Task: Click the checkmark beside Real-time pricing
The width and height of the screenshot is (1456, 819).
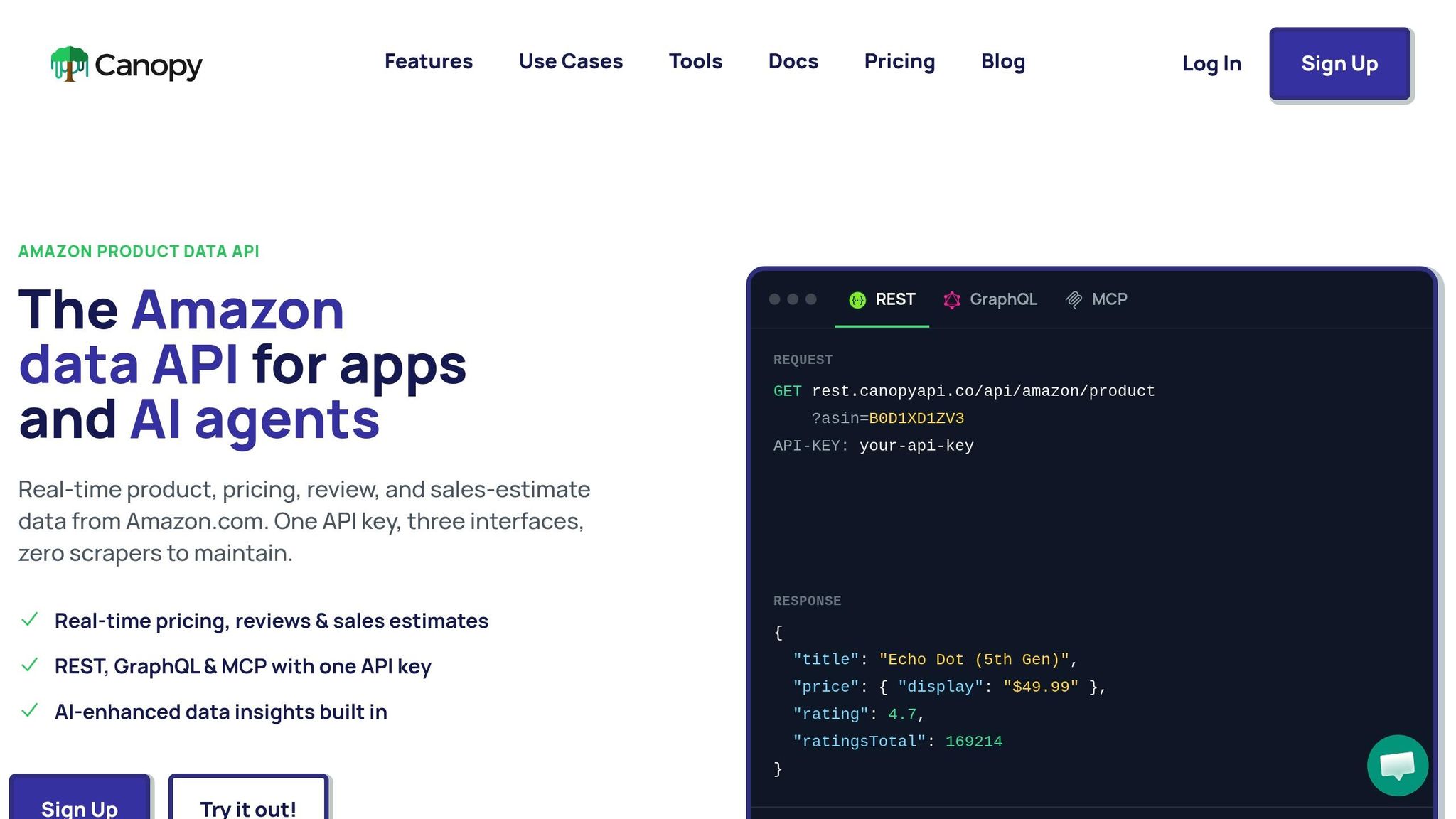Action: pyautogui.click(x=30, y=620)
